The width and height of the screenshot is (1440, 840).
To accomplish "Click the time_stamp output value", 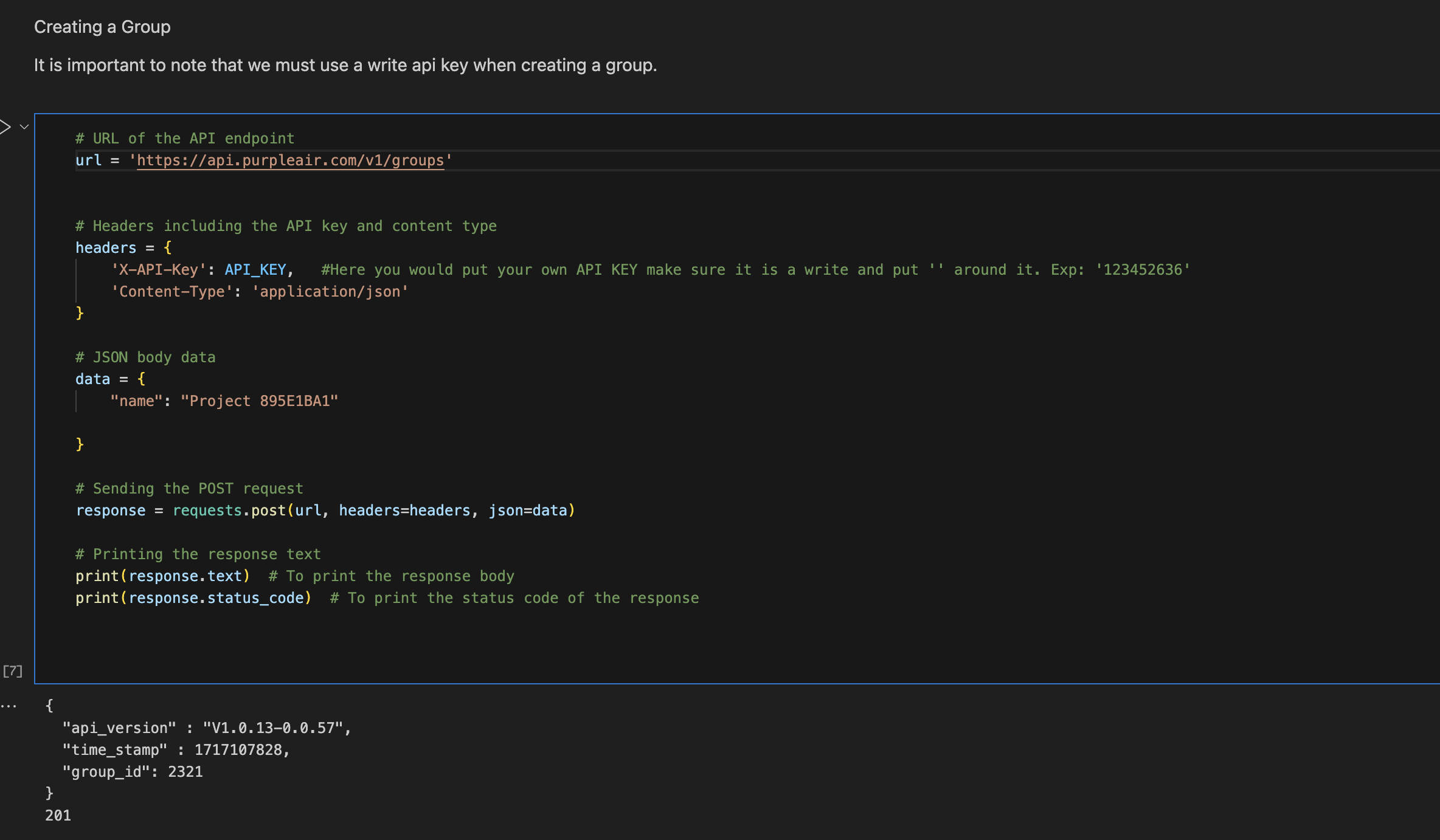I will pos(238,750).
